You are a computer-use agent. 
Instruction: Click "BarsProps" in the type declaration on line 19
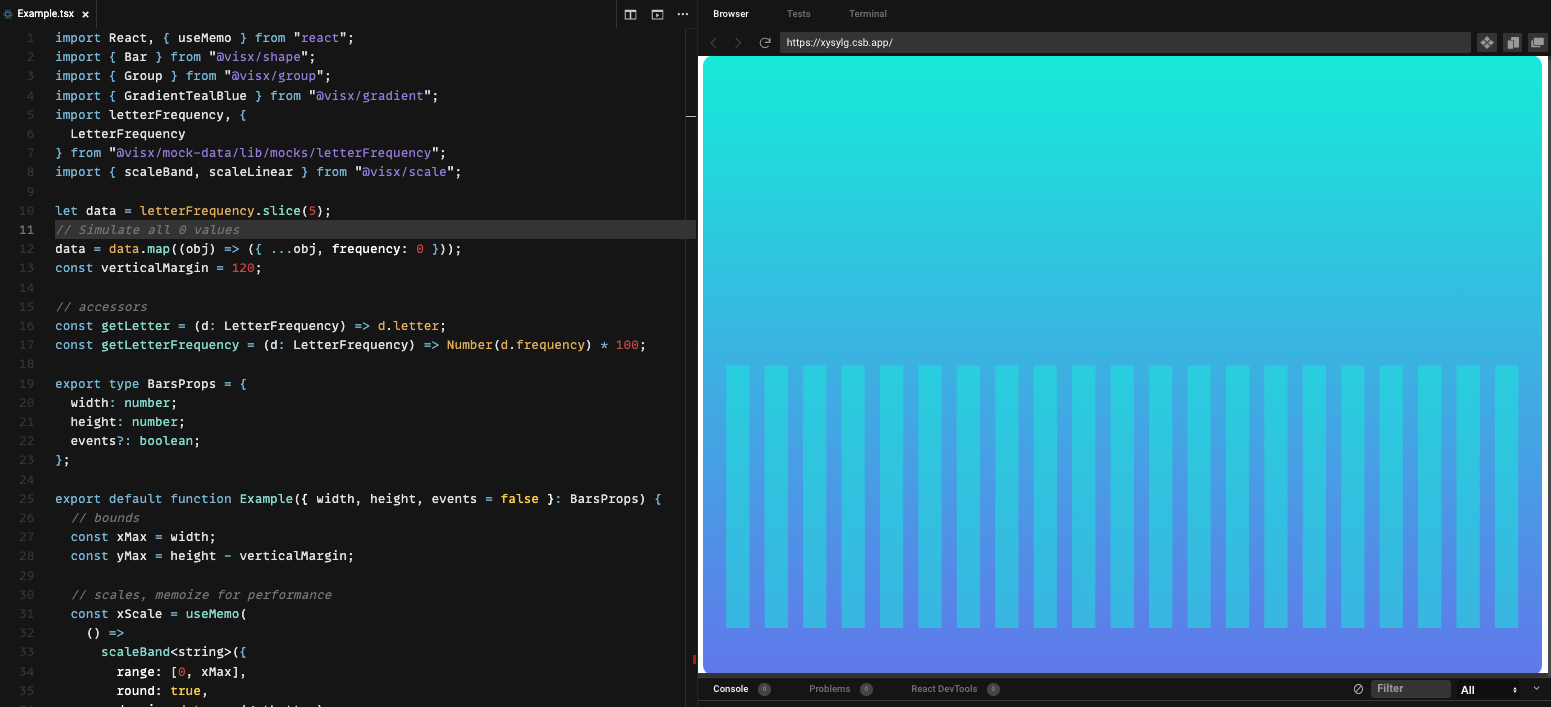click(181, 384)
